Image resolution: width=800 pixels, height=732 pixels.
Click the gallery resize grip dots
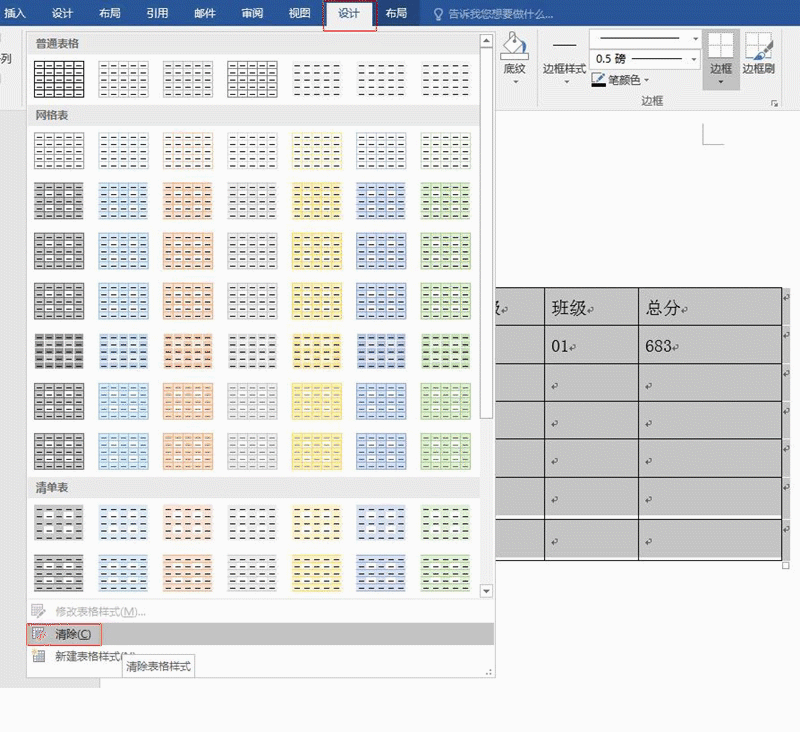(489, 672)
